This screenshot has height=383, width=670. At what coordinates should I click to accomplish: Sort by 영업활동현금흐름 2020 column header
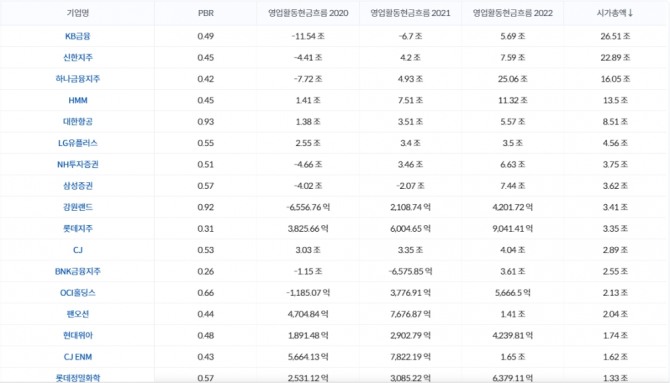[308, 13]
